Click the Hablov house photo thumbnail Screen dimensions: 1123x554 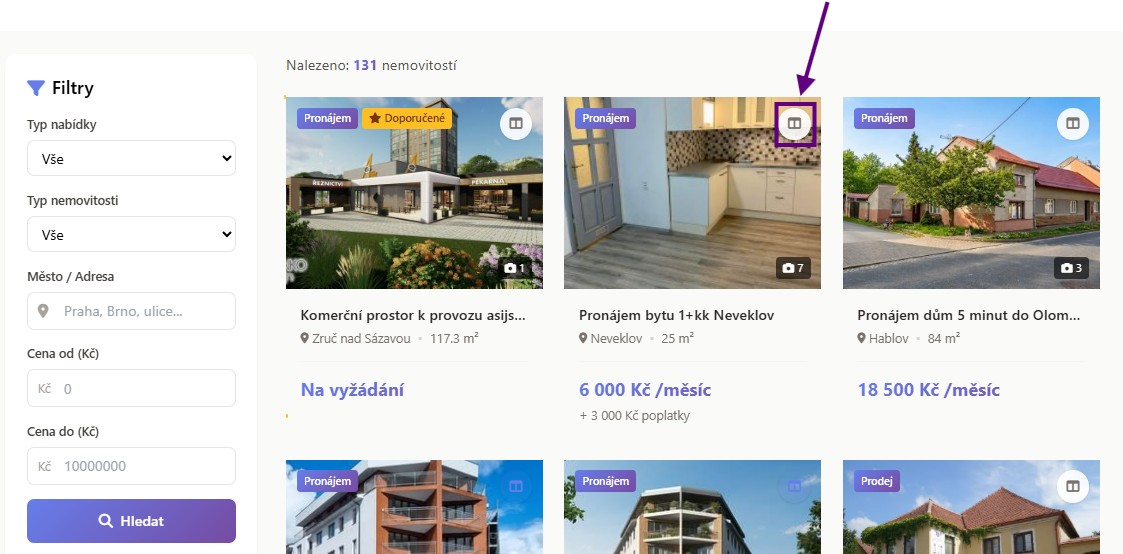click(971, 193)
